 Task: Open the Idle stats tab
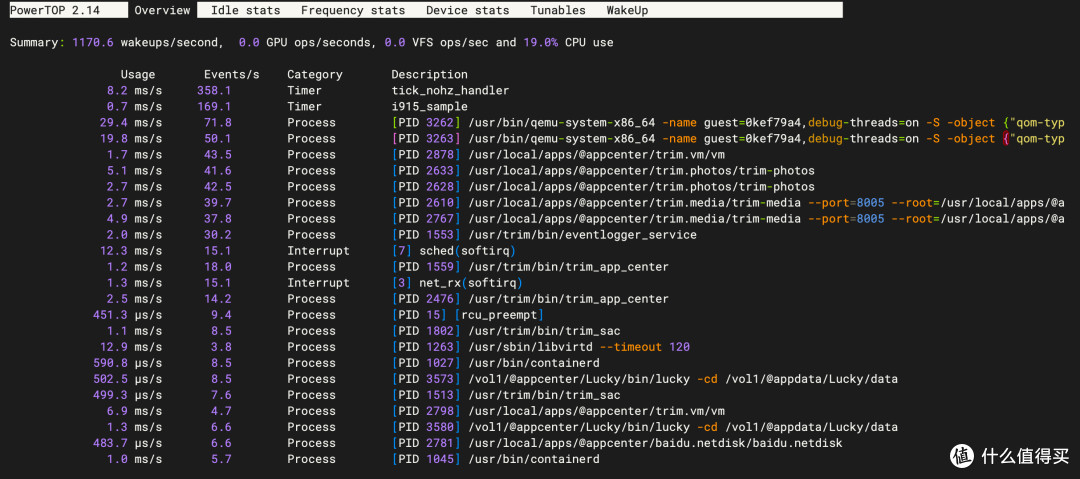(245, 10)
